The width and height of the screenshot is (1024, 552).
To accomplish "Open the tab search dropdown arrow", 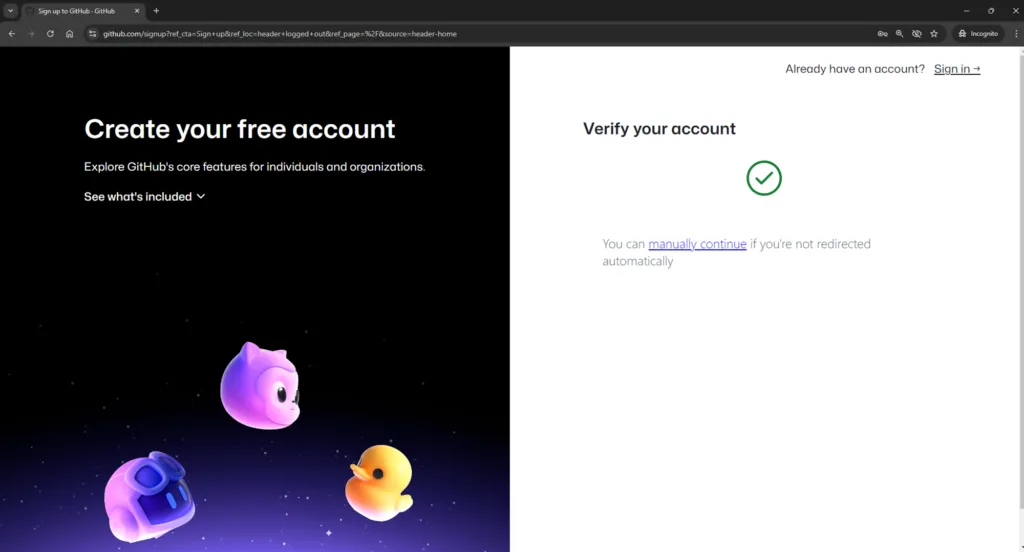I will (x=10, y=10).
